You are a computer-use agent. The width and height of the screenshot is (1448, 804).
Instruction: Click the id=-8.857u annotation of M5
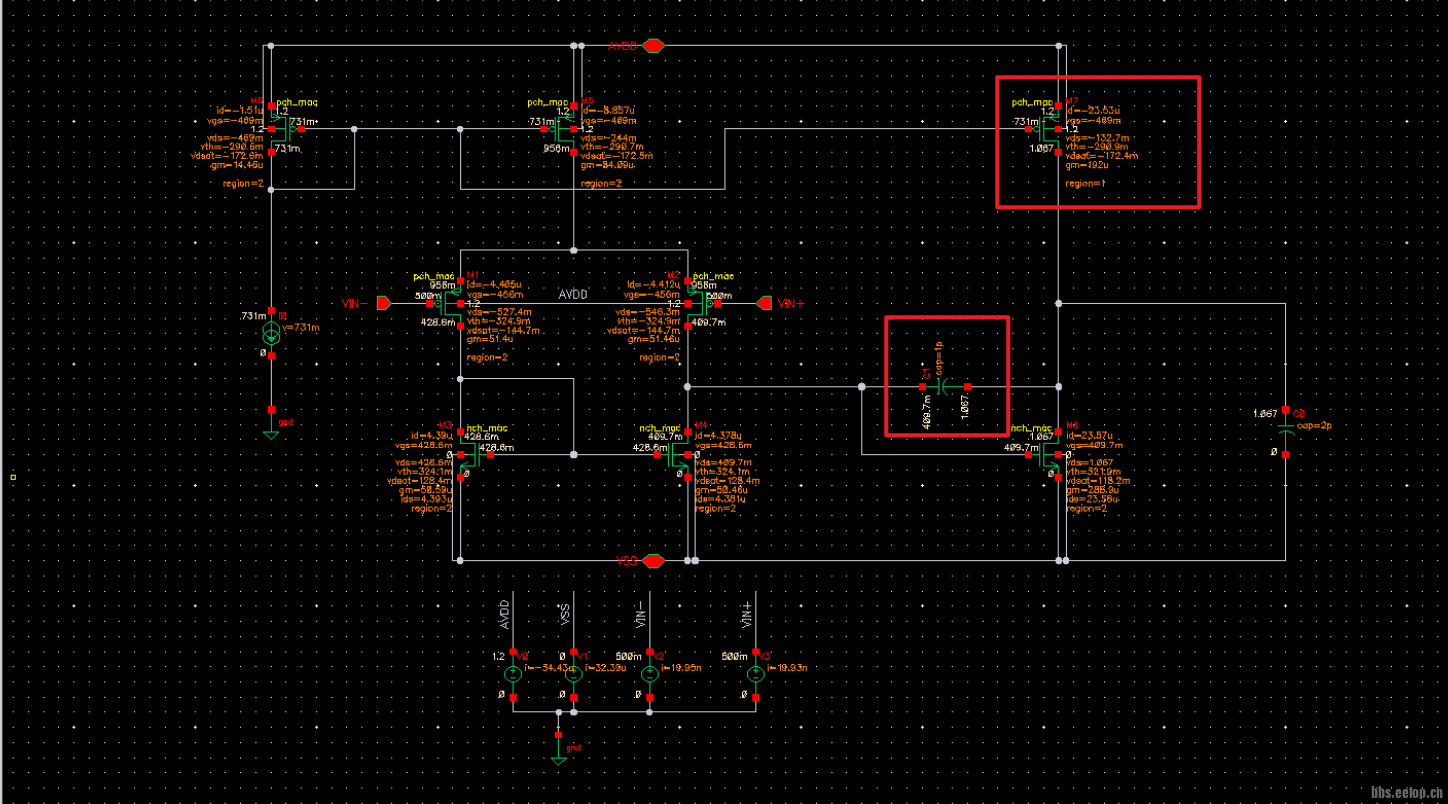pos(608,111)
